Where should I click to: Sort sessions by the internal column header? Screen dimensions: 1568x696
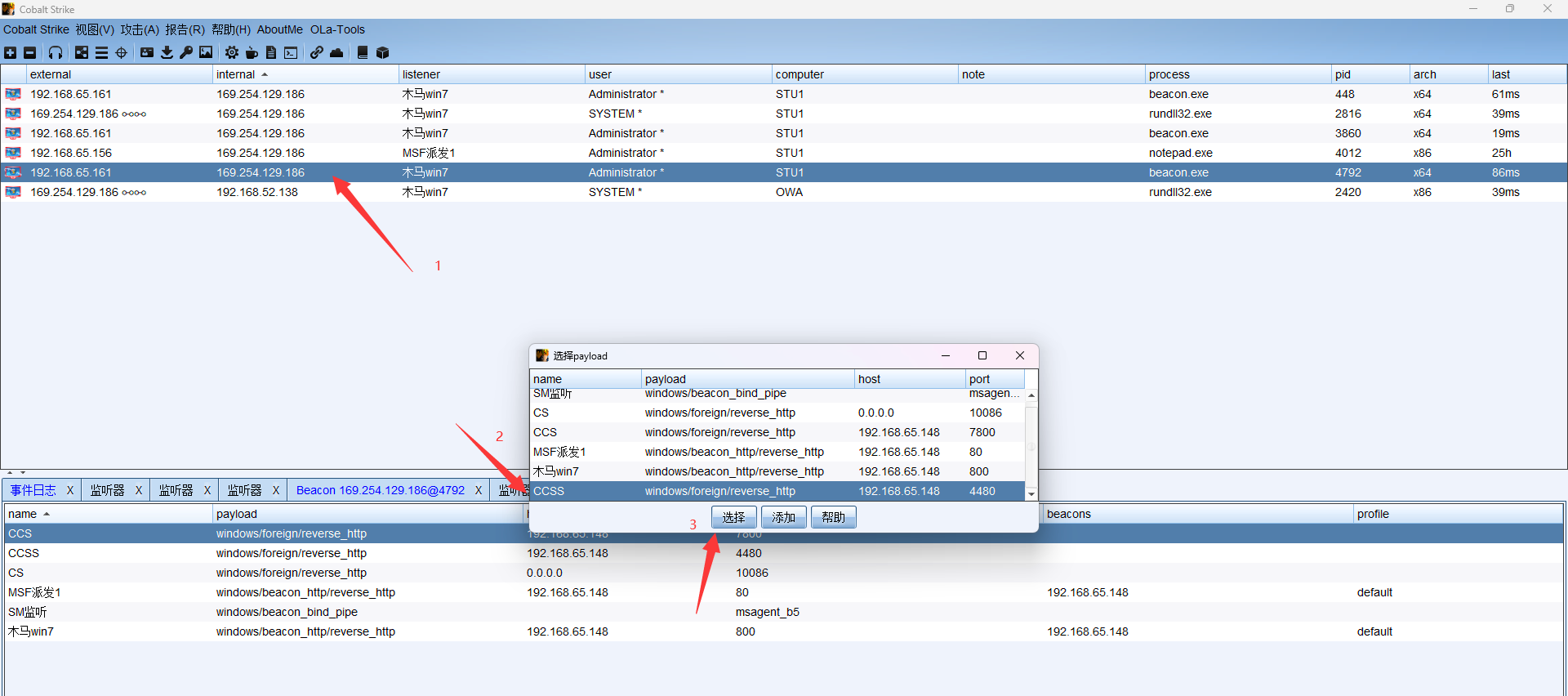click(x=236, y=74)
